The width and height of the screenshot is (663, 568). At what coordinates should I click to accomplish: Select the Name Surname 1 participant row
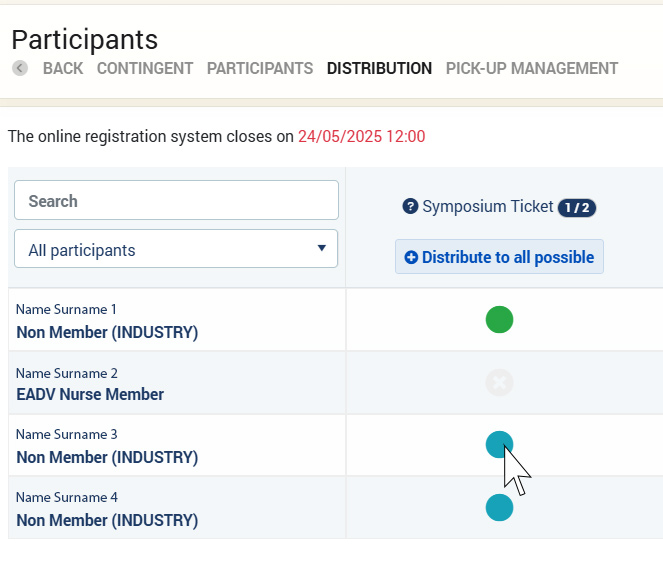coord(107,321)
